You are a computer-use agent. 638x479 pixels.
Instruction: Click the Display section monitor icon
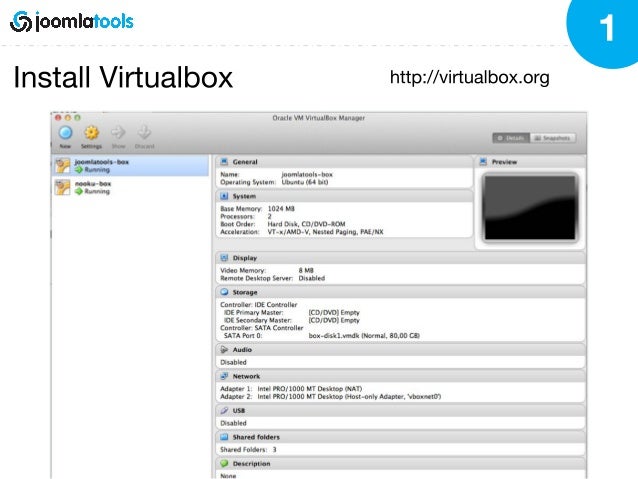tap(224, 258)
